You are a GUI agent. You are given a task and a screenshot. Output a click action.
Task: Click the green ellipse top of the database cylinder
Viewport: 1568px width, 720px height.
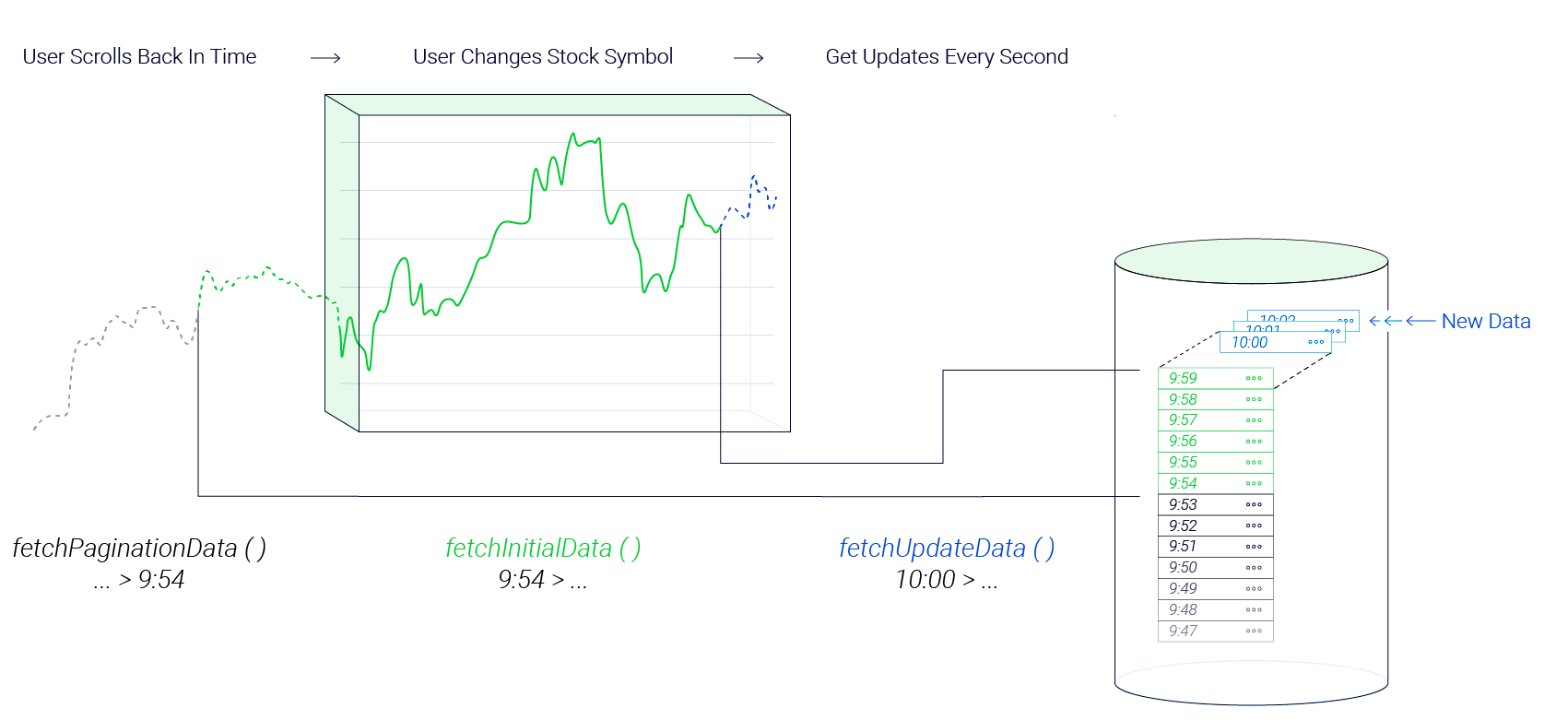tap(1251, 261)
